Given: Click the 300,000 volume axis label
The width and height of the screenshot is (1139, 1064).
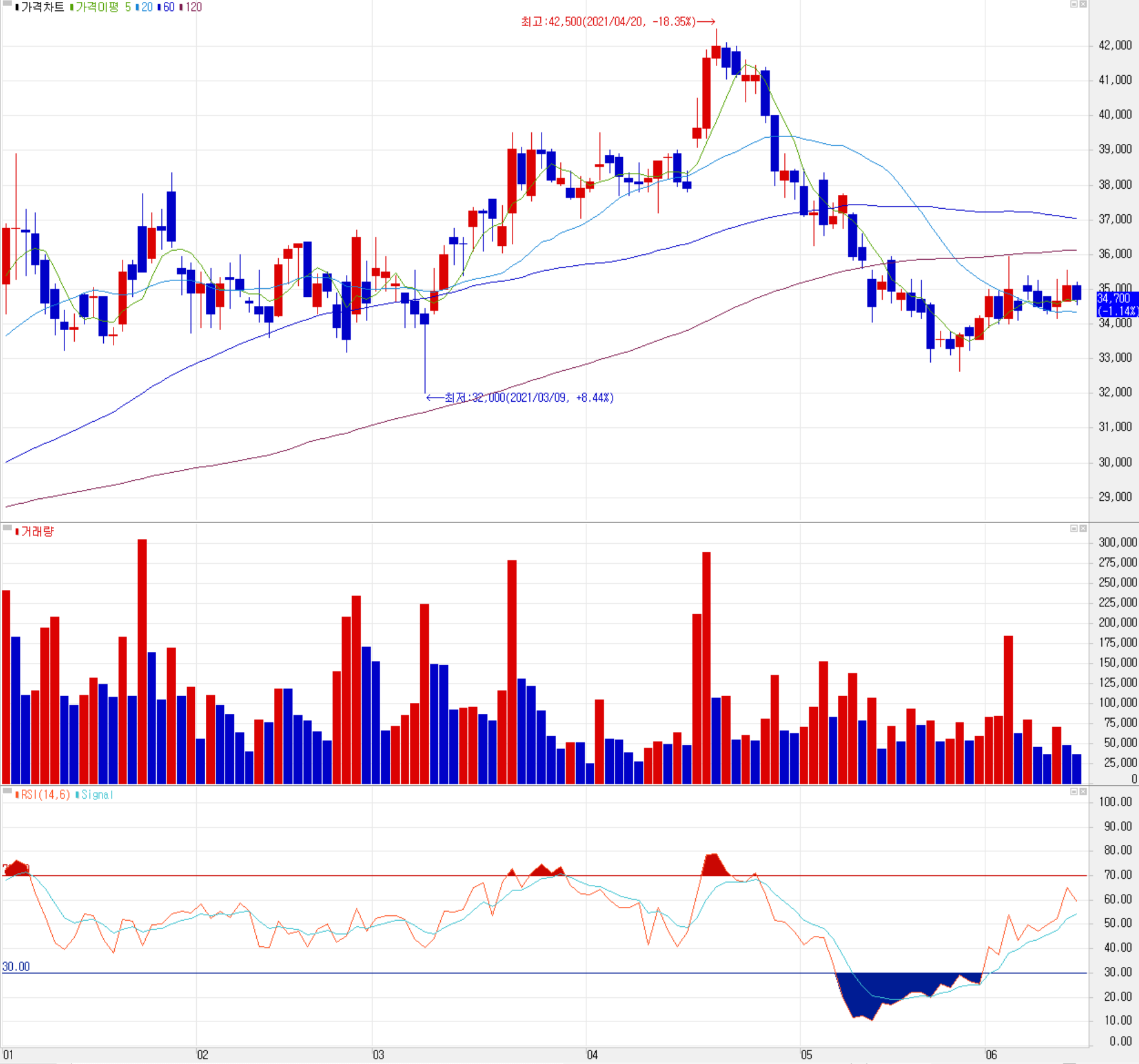Looking at the screenshot, I should point(1118,542).
